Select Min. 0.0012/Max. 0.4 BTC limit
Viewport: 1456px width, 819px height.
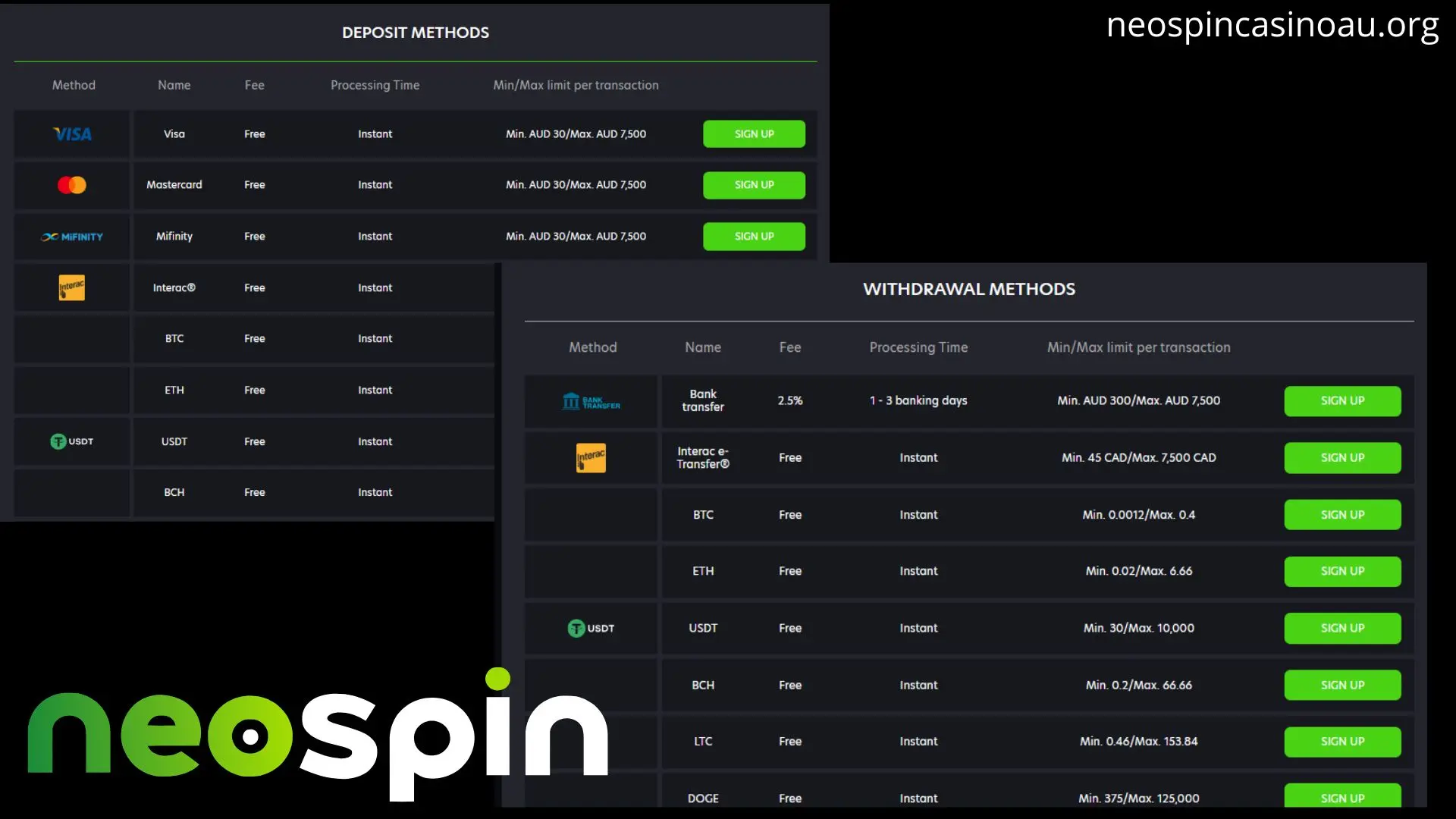click(x=1138, y=515)
